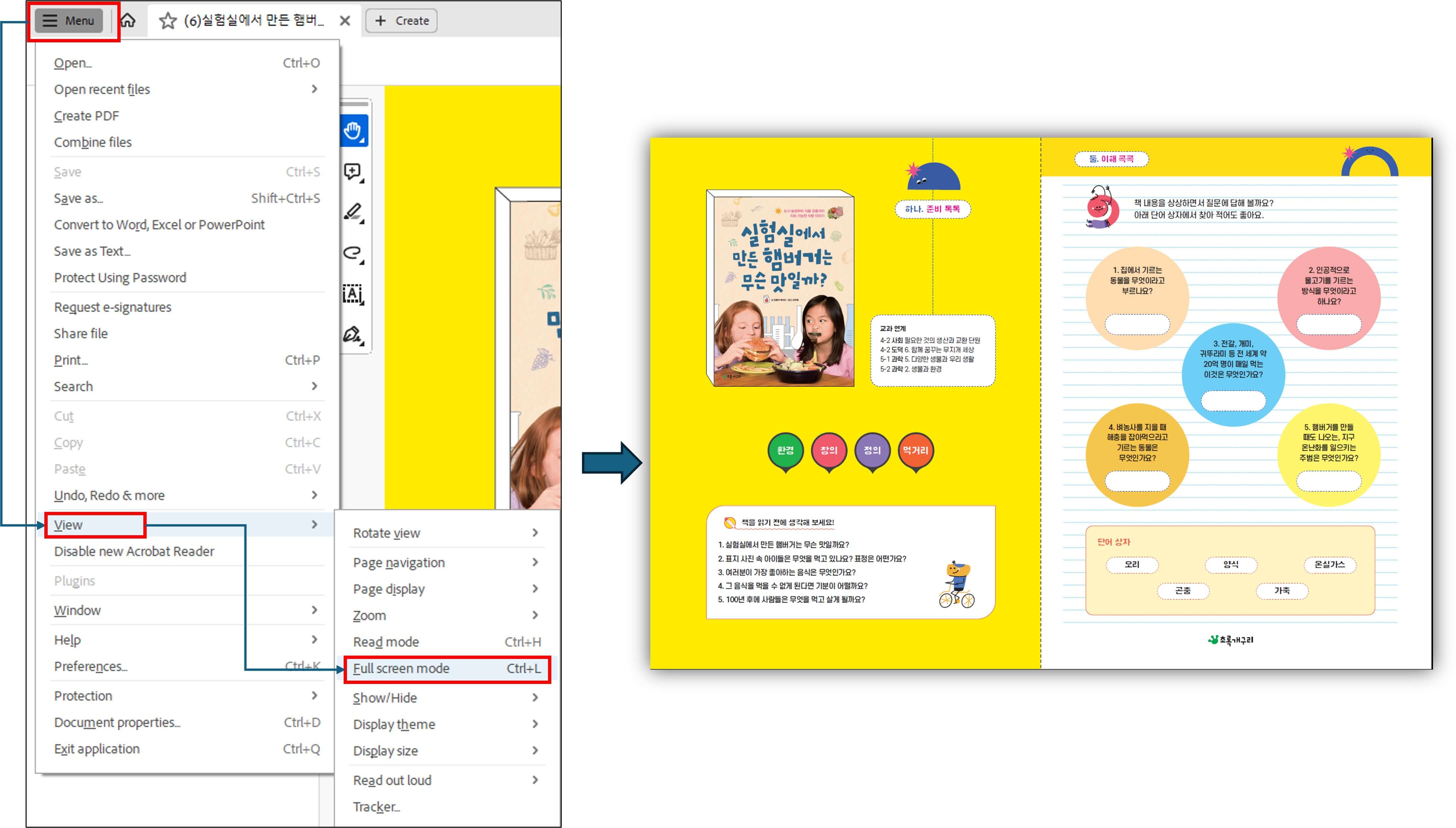Toggle the bookmark star on the document tab
The width and height of the screenshot is (1456, 828).
(168, 20)
